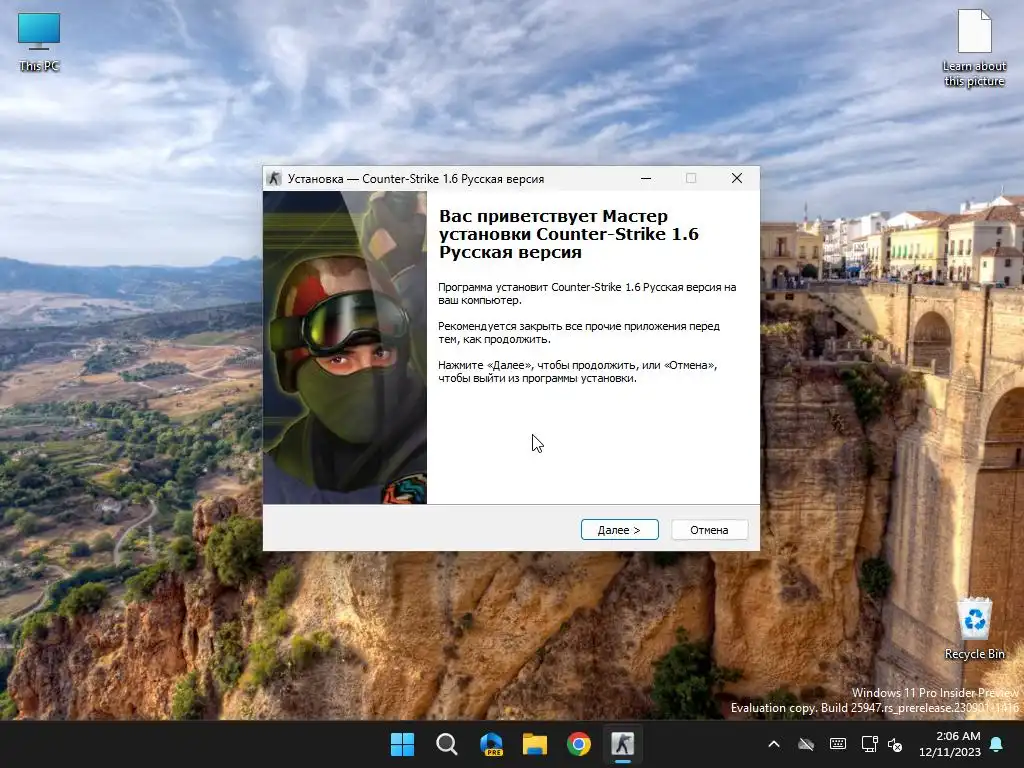Open touch keyboard tray icon

[838, 744]
